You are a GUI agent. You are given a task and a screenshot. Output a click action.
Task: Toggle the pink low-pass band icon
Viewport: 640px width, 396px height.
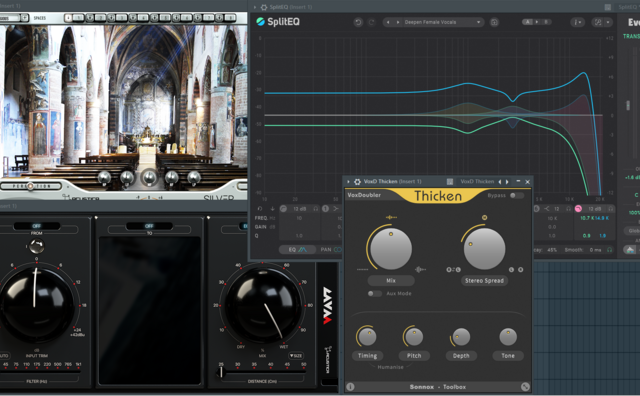(578, 209)
